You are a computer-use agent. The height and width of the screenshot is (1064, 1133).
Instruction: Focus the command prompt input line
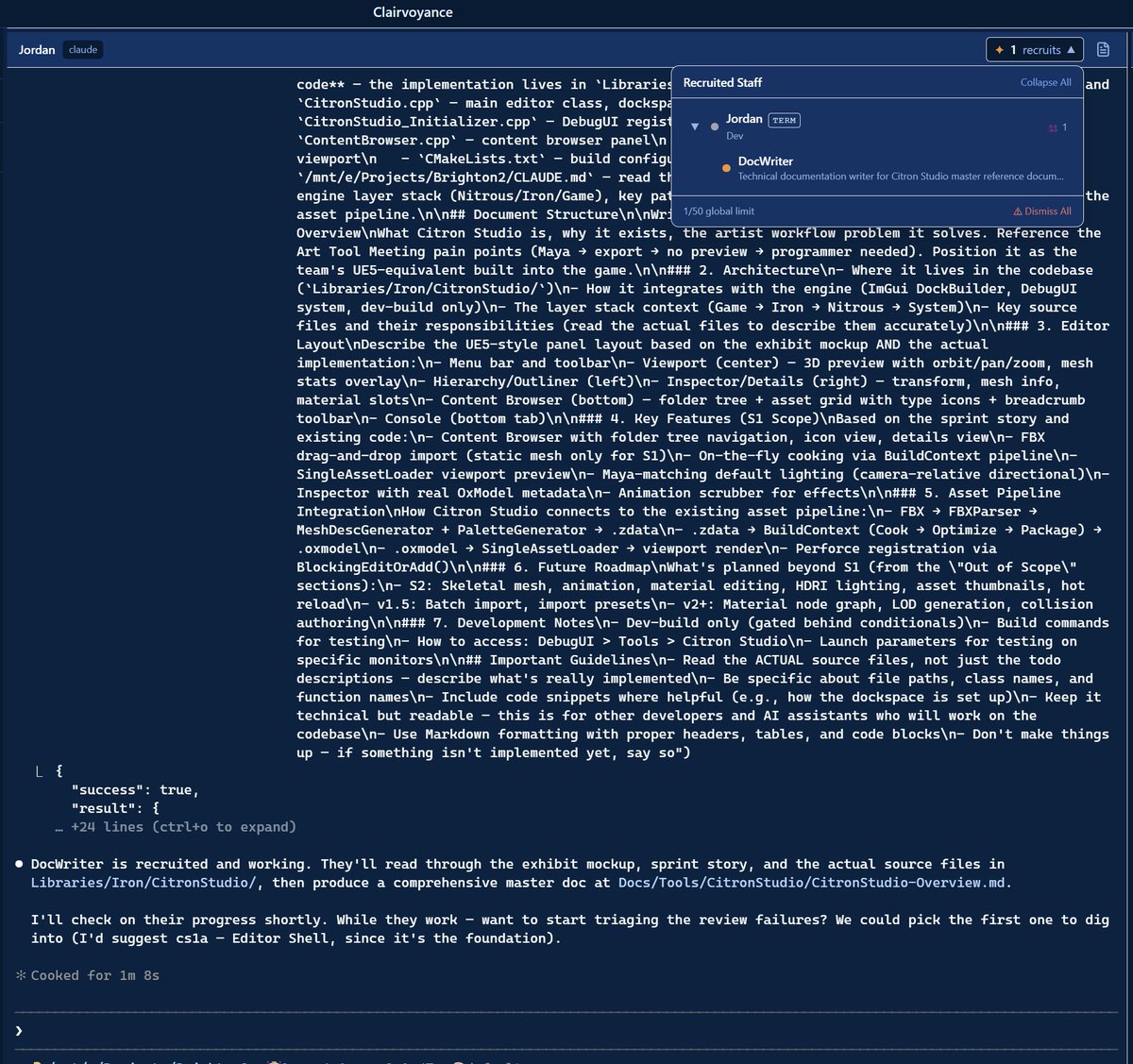566,1030
